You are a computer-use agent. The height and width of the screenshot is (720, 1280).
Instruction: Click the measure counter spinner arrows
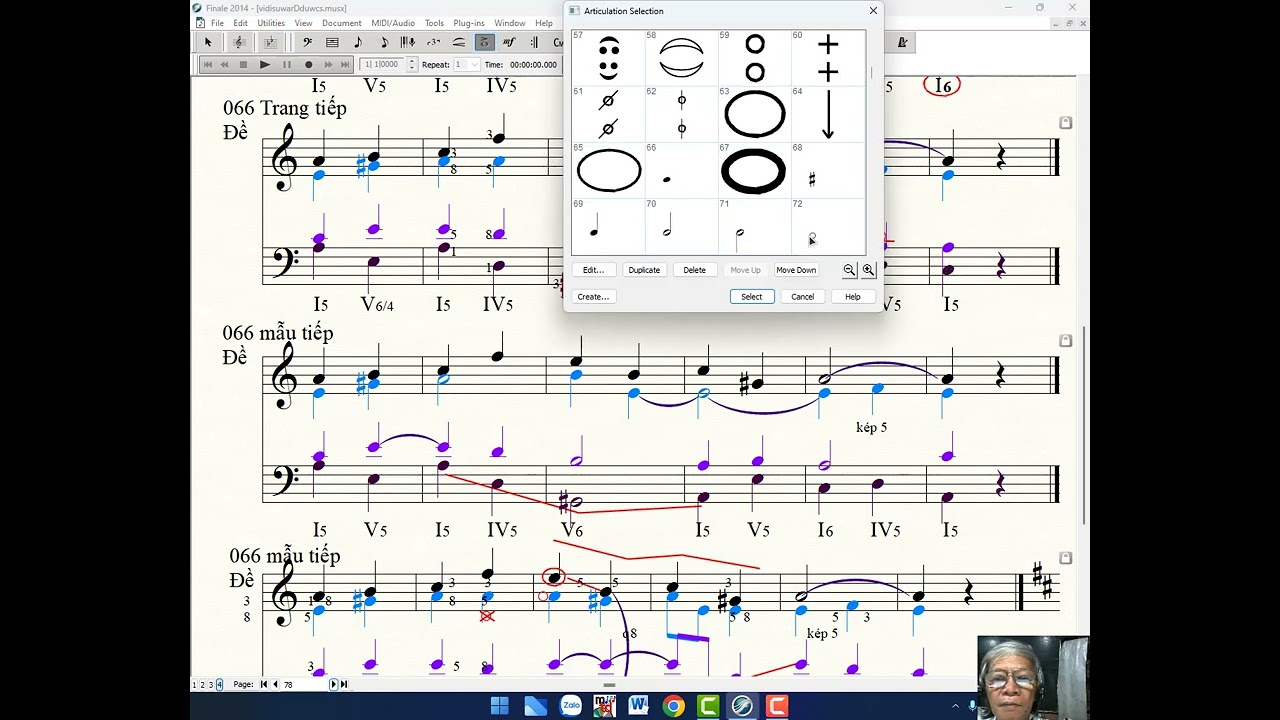[412, 65]
